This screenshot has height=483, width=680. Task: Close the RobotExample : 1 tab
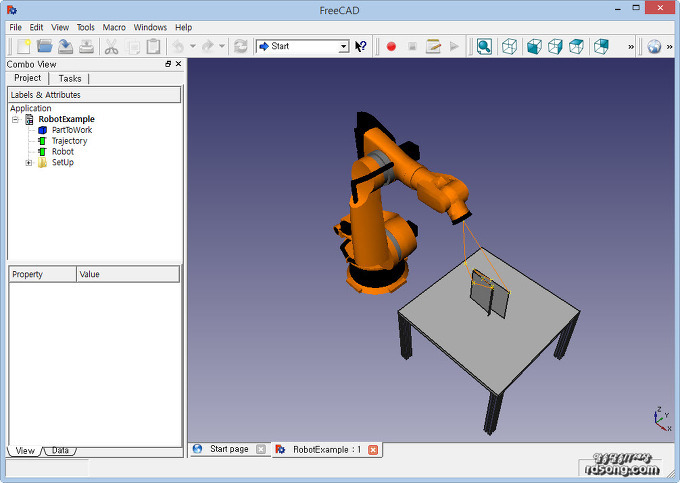373,450
